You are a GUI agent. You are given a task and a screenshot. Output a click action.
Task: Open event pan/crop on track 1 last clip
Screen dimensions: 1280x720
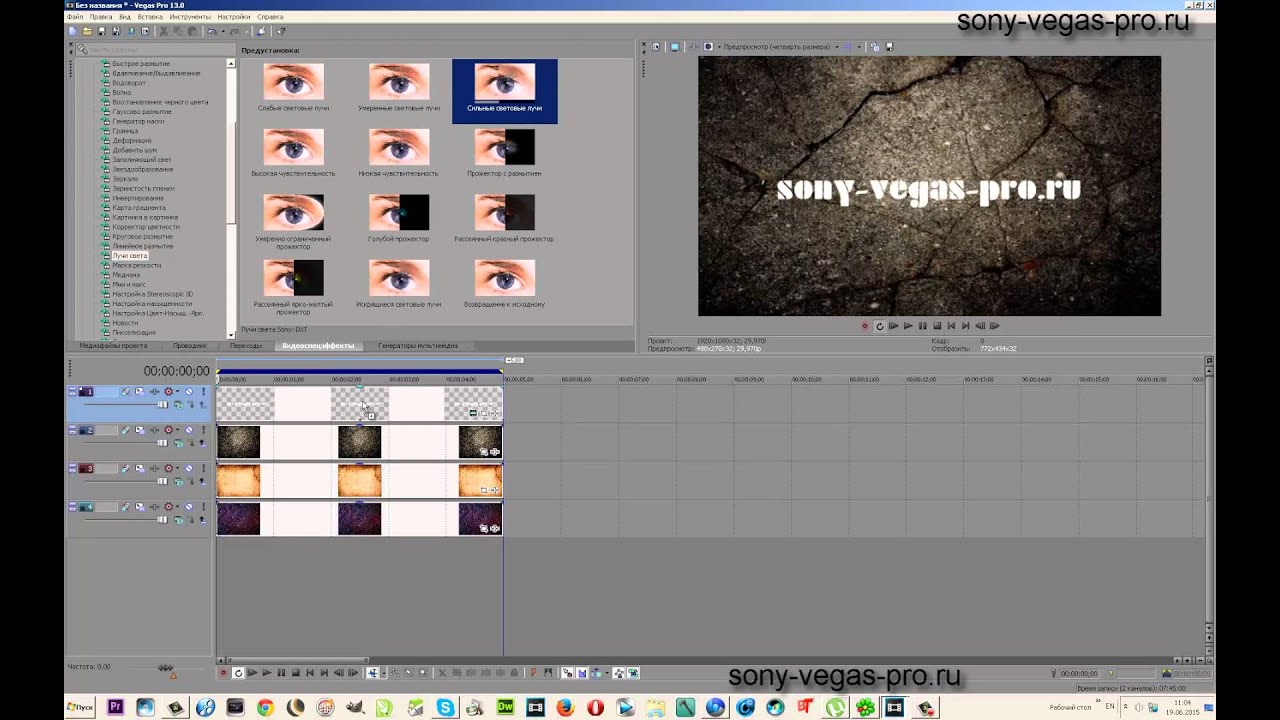click(x=484, y=413)
